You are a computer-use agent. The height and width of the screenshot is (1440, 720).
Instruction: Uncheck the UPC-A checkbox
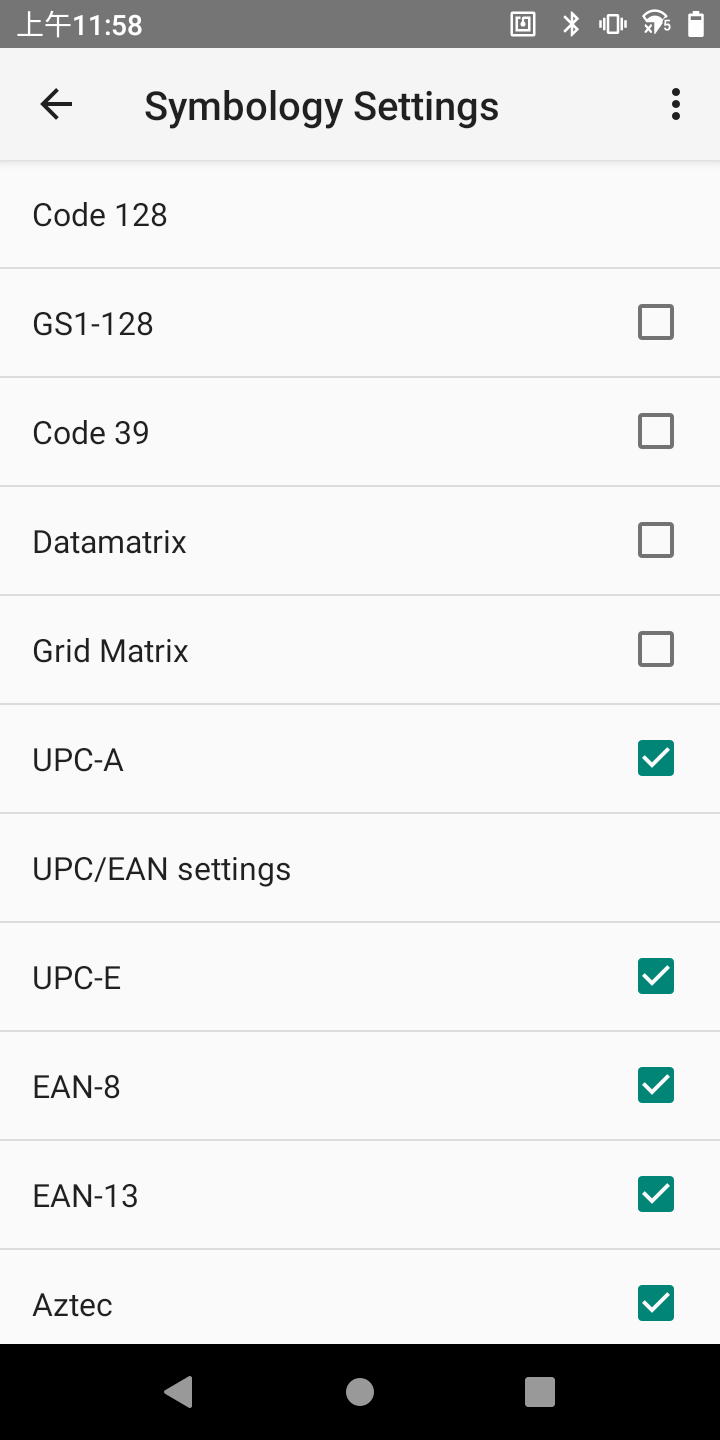(656, 759)
